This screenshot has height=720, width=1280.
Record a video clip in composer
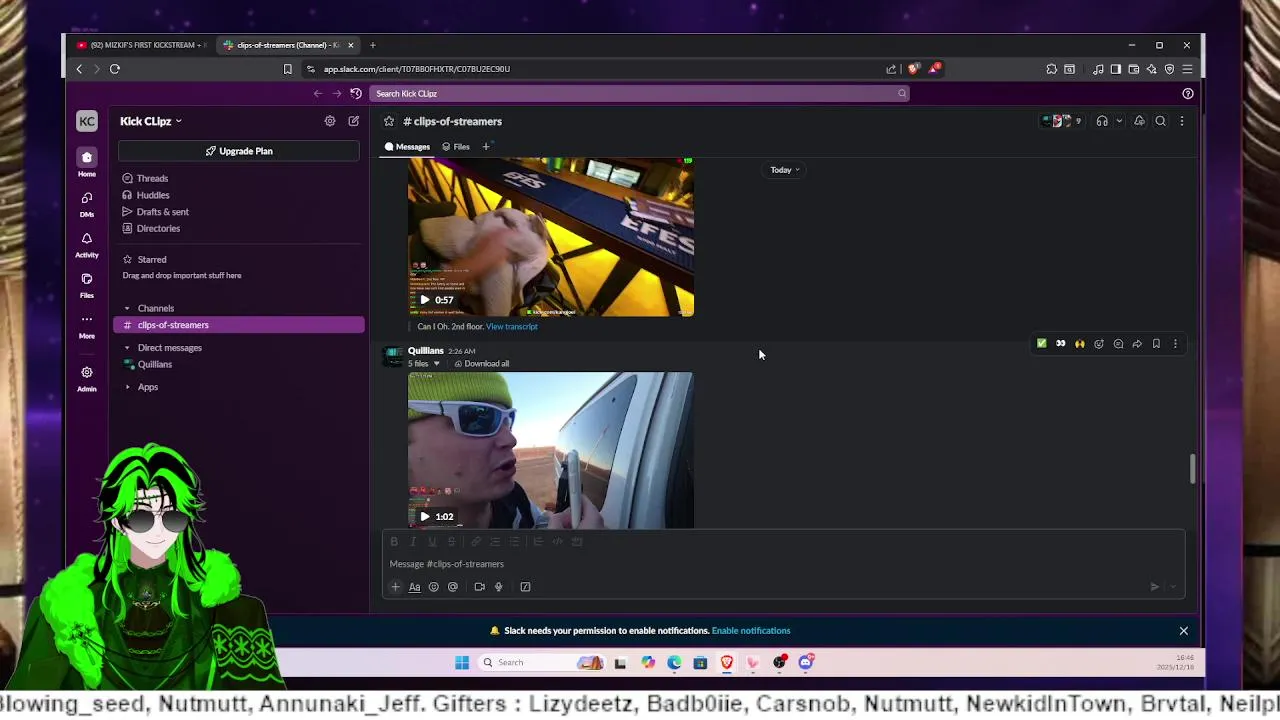point(479,587)
